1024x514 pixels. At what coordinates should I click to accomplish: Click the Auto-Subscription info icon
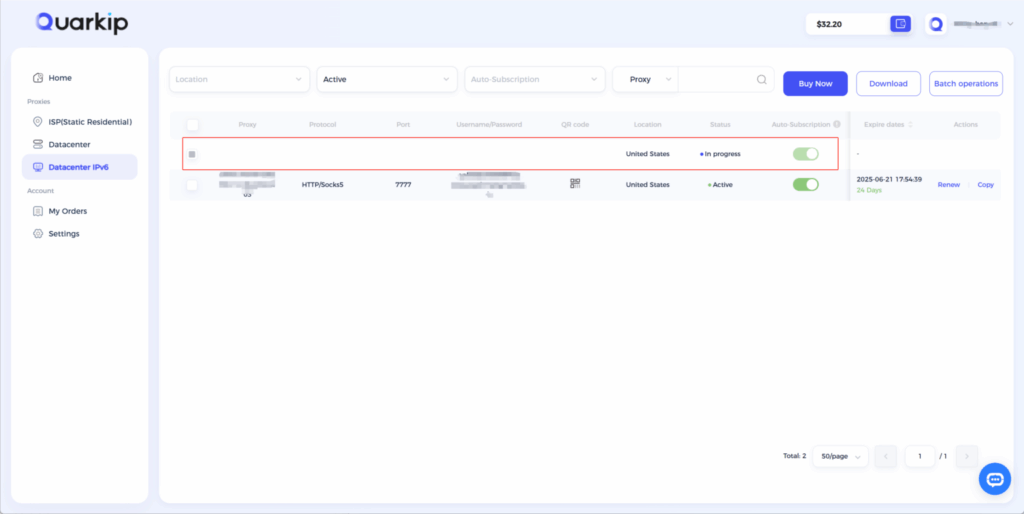click(837, 124)
